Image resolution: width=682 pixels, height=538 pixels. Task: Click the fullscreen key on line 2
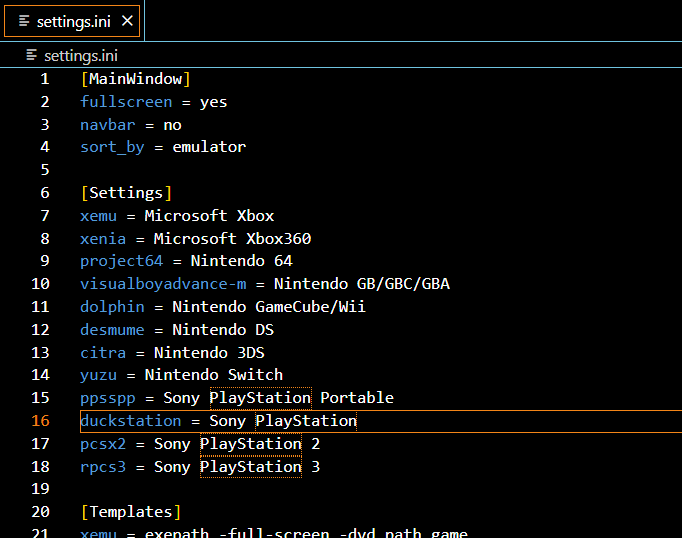(126, 102)
